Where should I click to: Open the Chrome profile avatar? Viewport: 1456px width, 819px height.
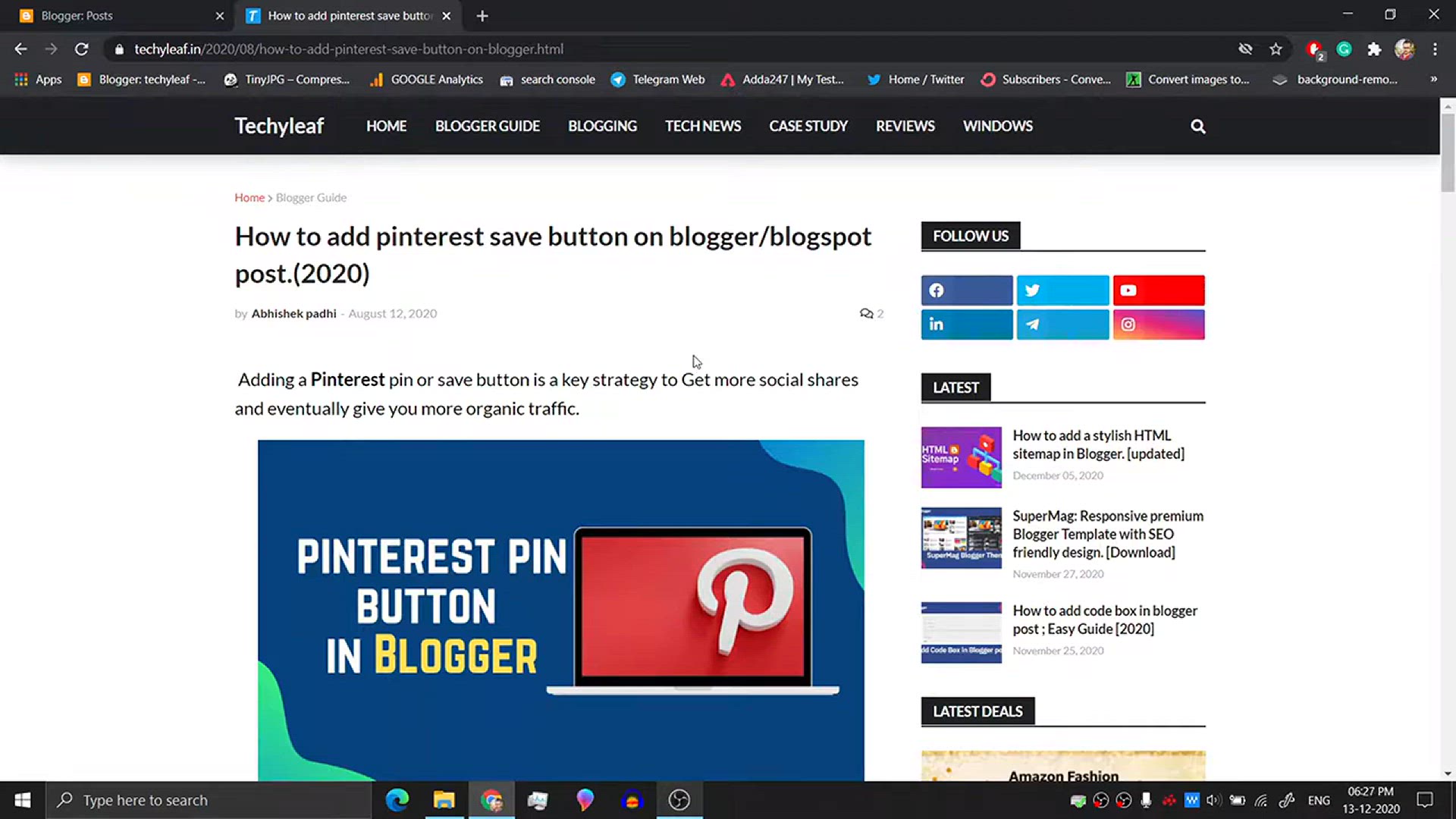(x=1404, y=49)
